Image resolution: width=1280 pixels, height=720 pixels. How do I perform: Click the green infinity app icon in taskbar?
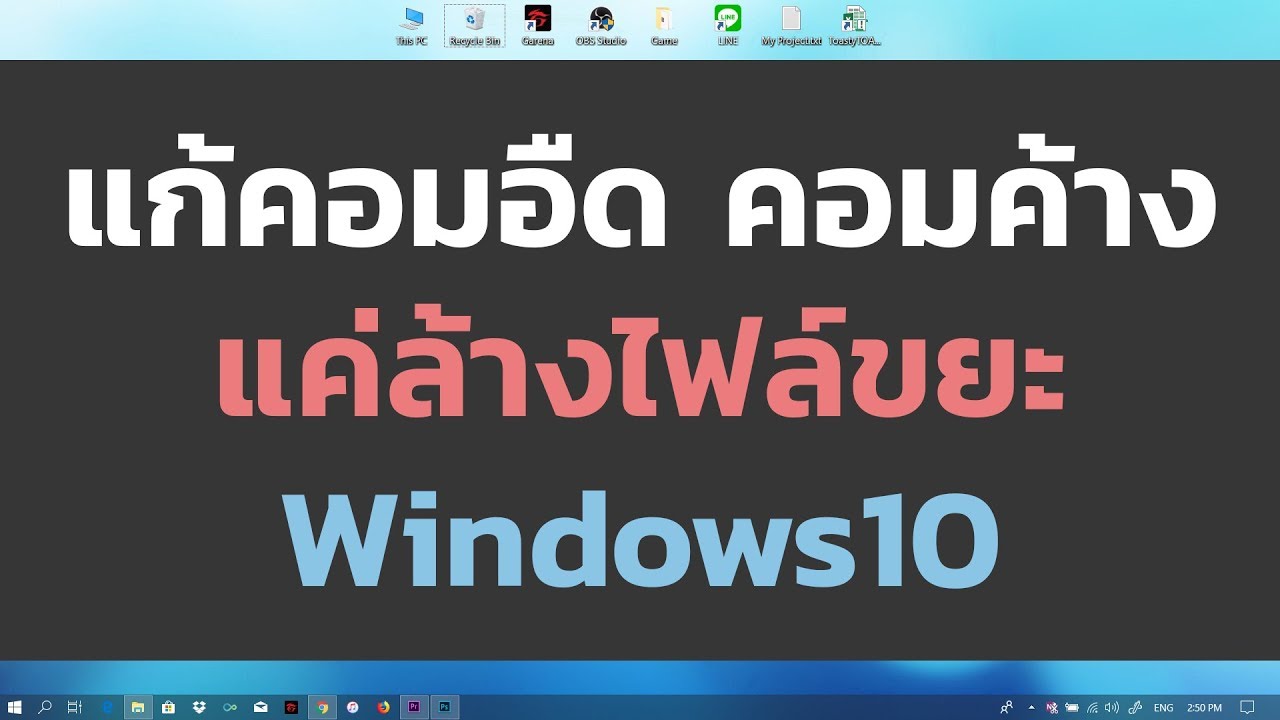point(230,707)
